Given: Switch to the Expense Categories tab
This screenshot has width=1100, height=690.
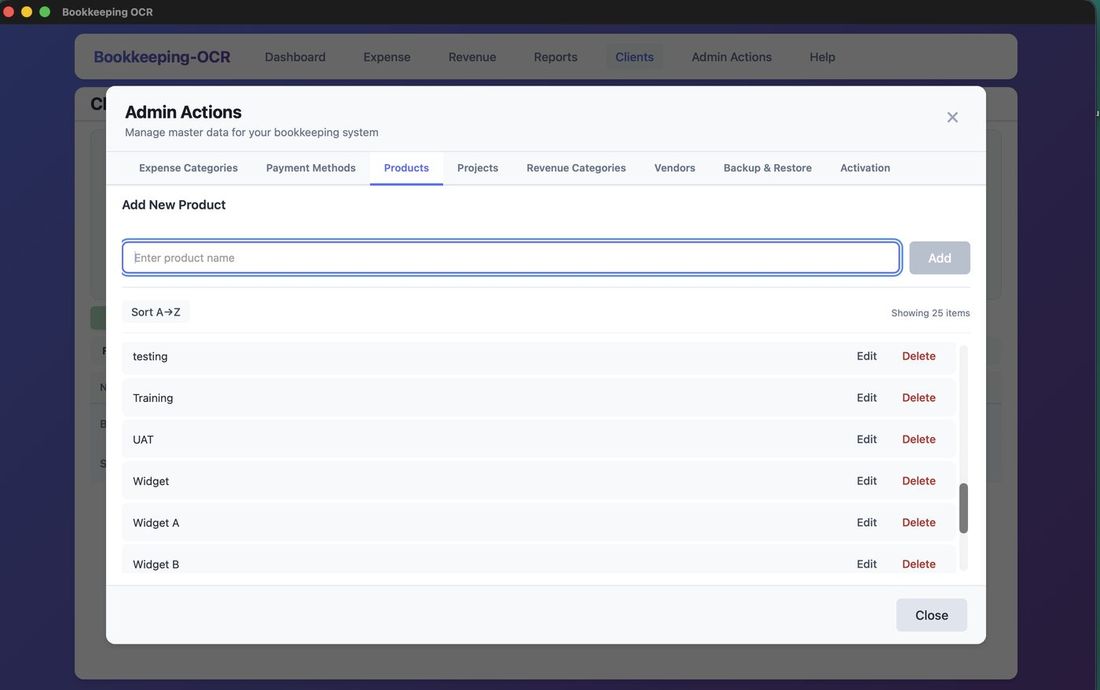Looking at the screenshot, I should pyautogui.click(x=186, y=168).
